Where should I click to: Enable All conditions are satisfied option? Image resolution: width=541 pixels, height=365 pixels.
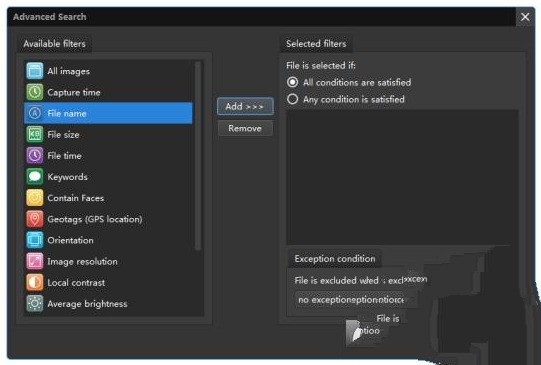point(292,82)
